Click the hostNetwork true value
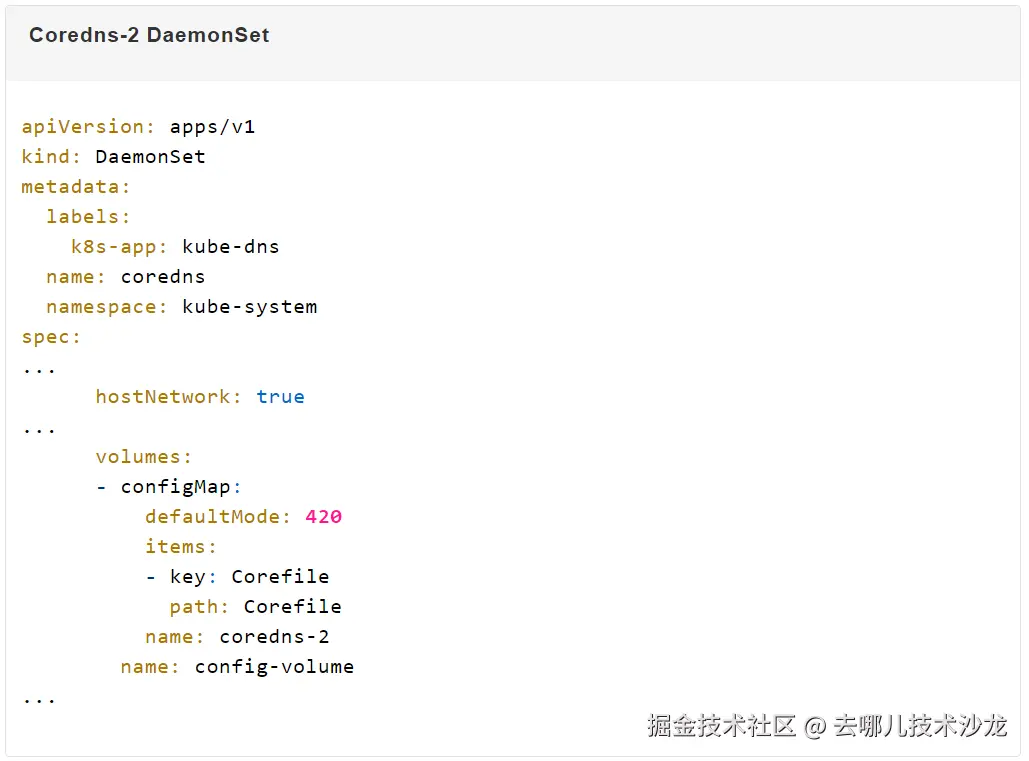Image resolution: width=1029 pixels, height=761 pixels. (280, 397)
